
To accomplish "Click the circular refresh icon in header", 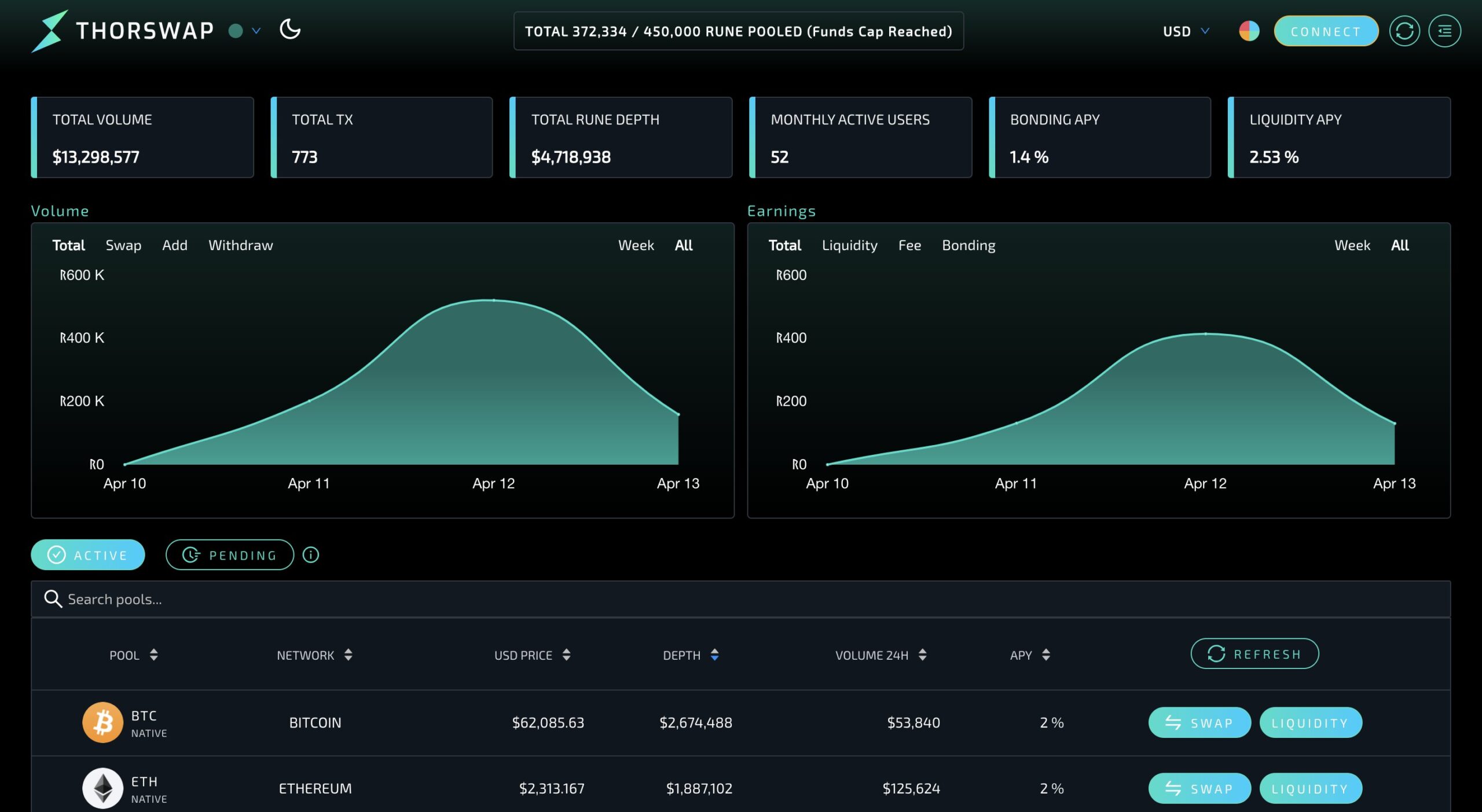I will pos(1404,31).
